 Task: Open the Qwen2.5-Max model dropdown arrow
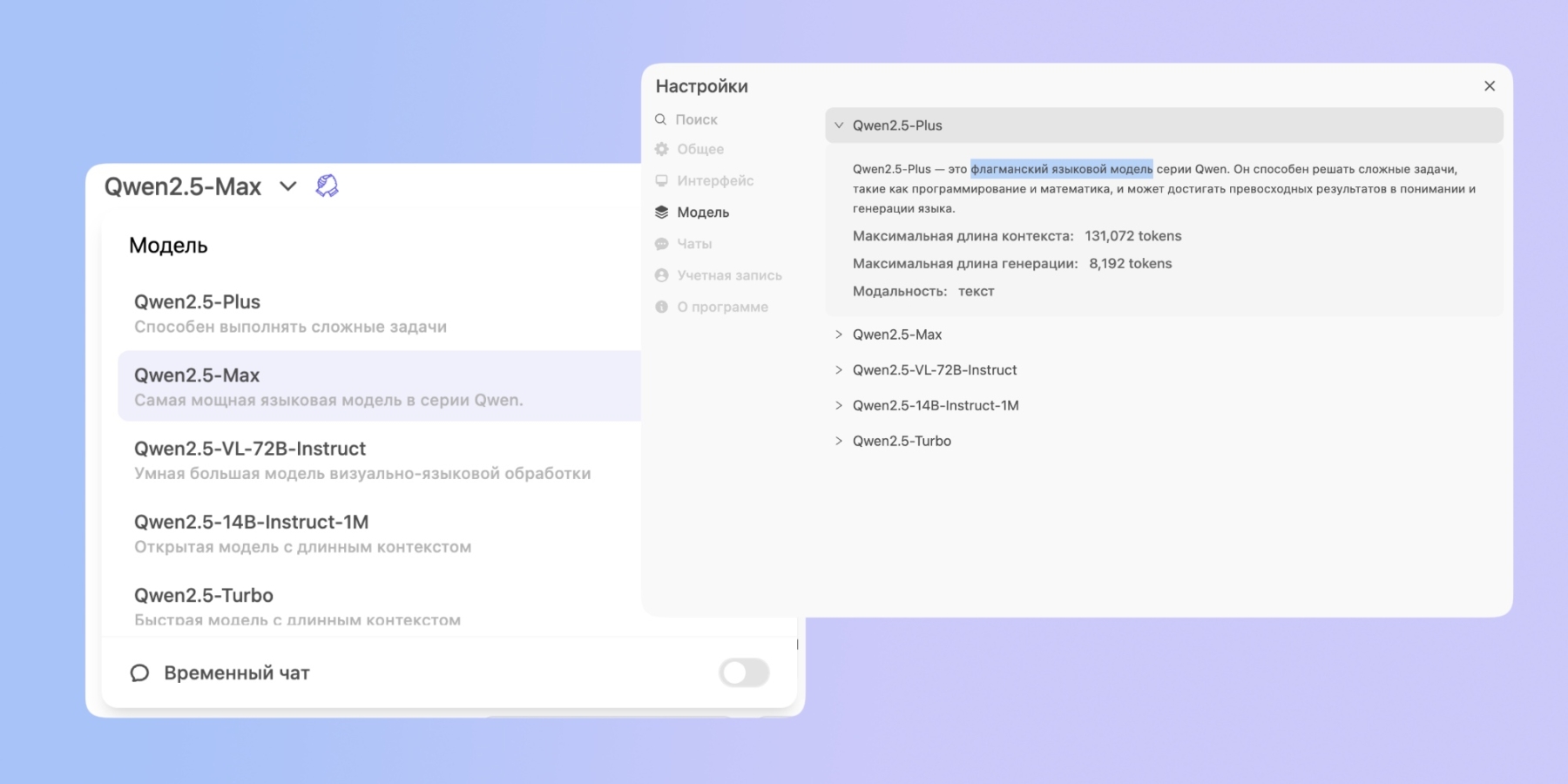[x=288, y=186]
